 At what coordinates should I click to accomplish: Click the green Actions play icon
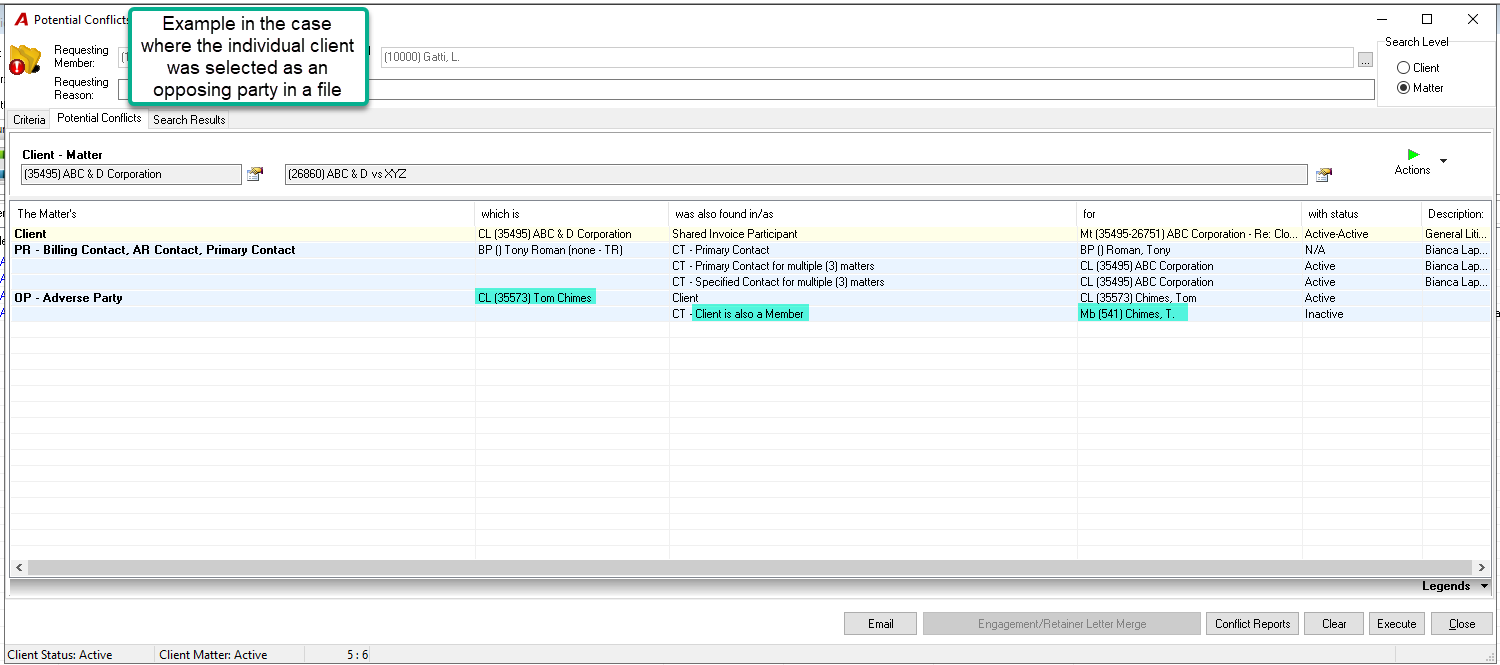coord(1413,155)
